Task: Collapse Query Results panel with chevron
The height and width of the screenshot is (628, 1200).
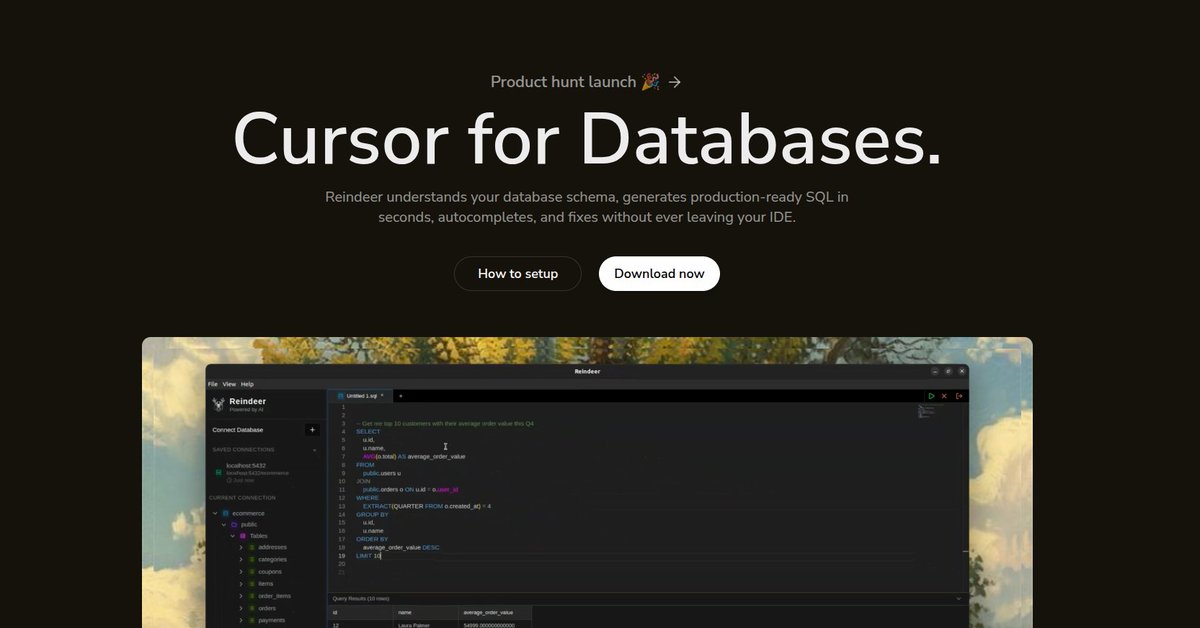Action: pos(959,598)
